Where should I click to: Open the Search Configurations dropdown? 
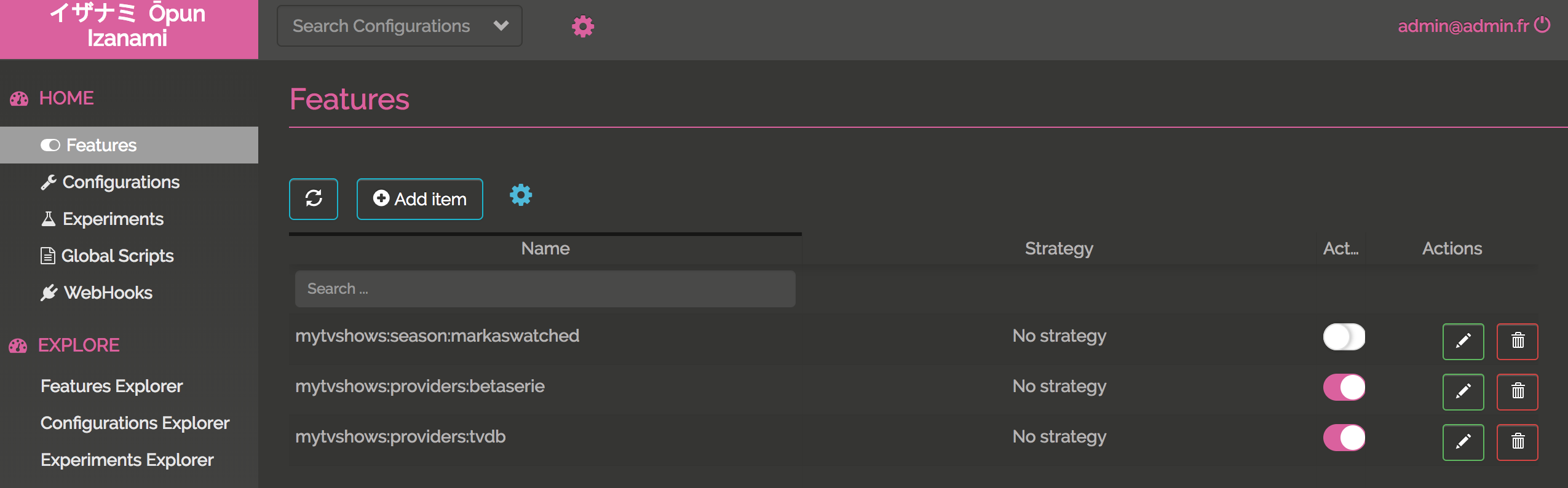pos(400,26)
